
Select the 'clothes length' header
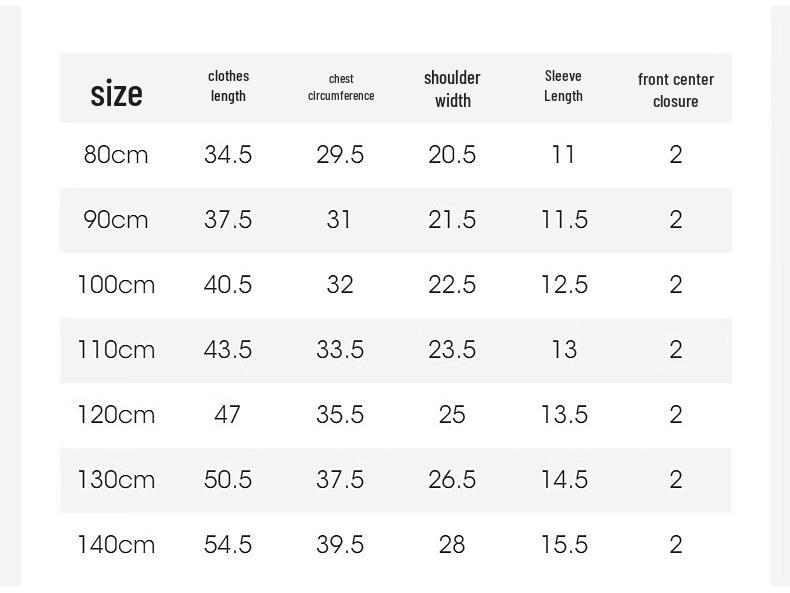[x=228, y=86]
